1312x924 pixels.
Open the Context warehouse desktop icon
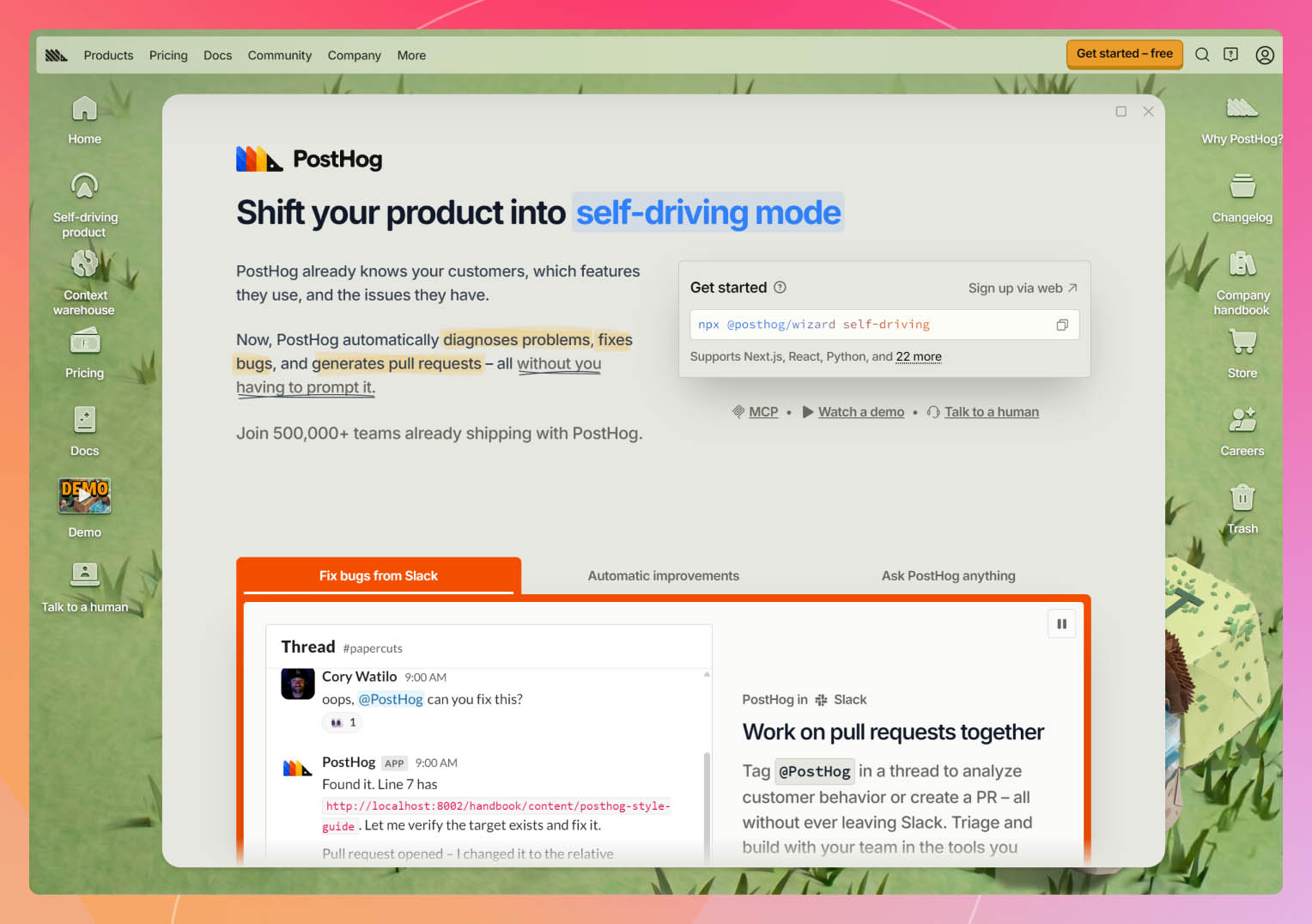[84, 283]
